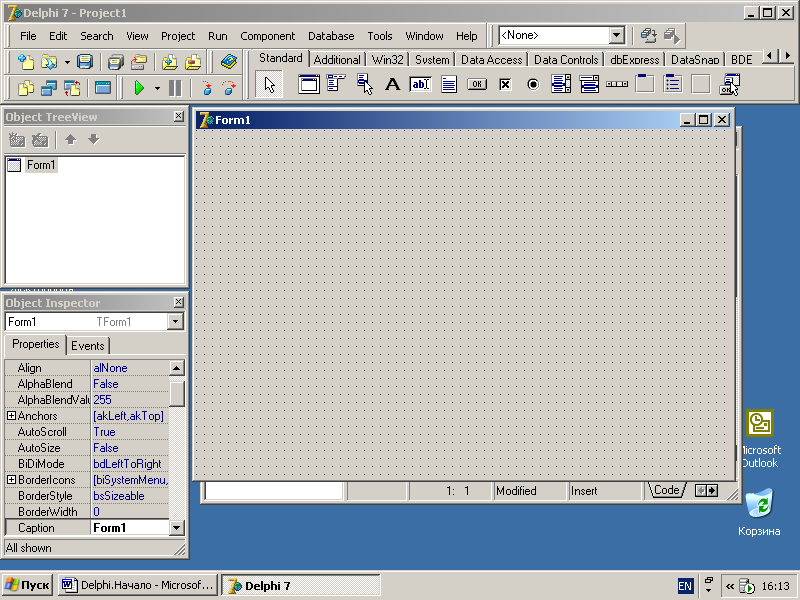Click Add file to project icon

[169, 62]
